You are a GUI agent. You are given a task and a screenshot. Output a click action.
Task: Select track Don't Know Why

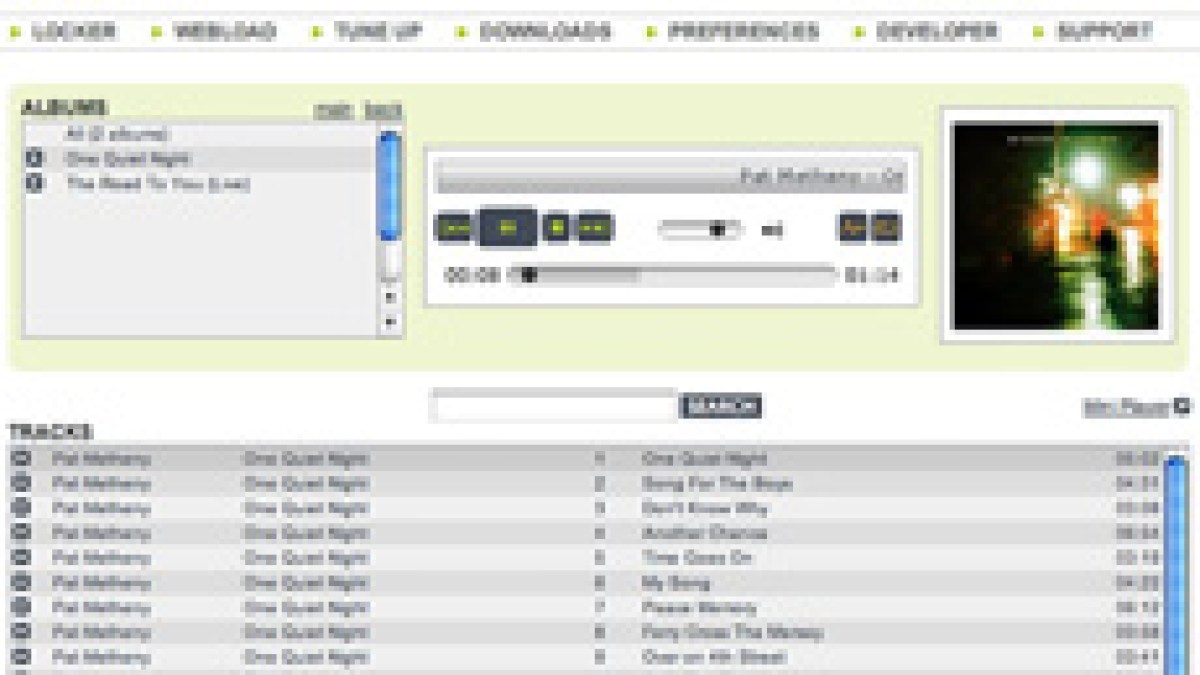pyautogui.click(x=705, y=508)
